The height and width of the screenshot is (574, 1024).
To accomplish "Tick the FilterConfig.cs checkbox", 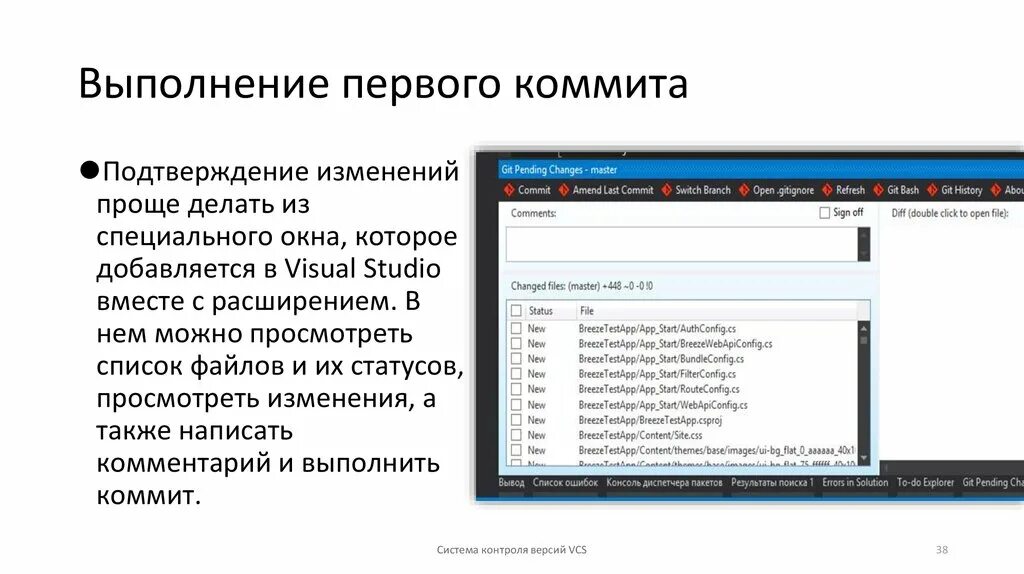I will [517, 374].
